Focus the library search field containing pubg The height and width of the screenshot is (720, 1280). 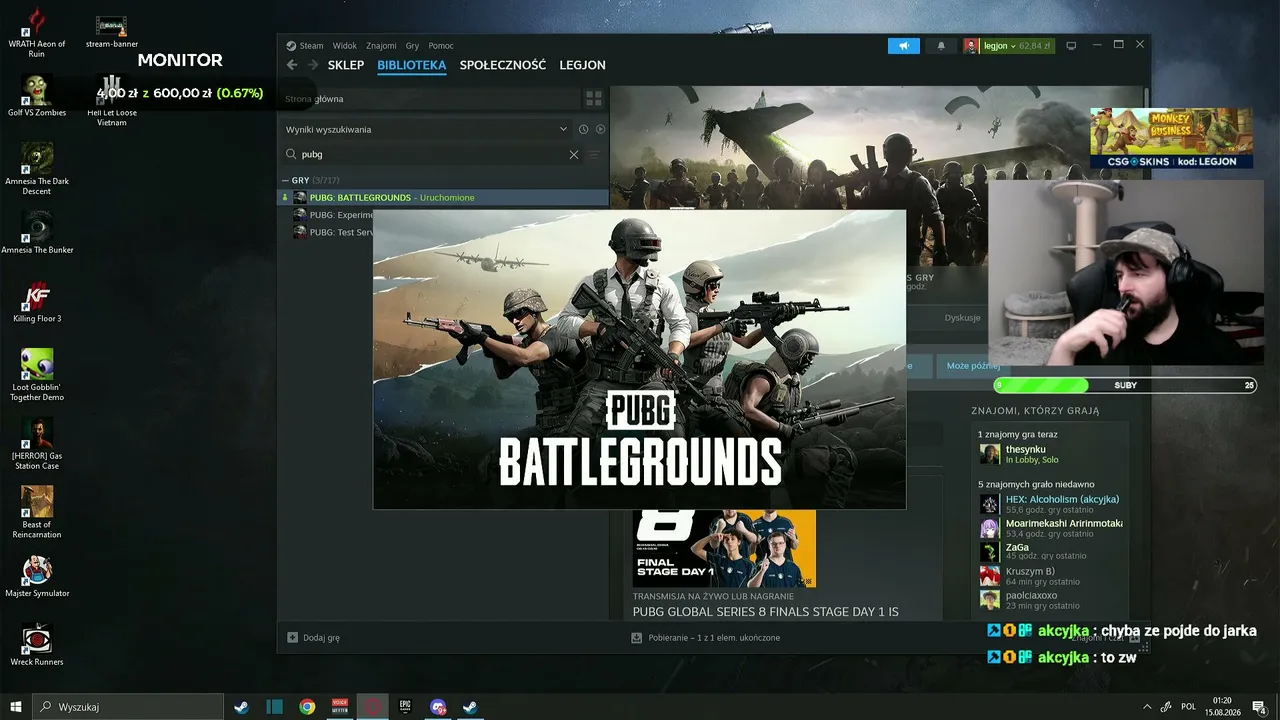pos(432,155)
